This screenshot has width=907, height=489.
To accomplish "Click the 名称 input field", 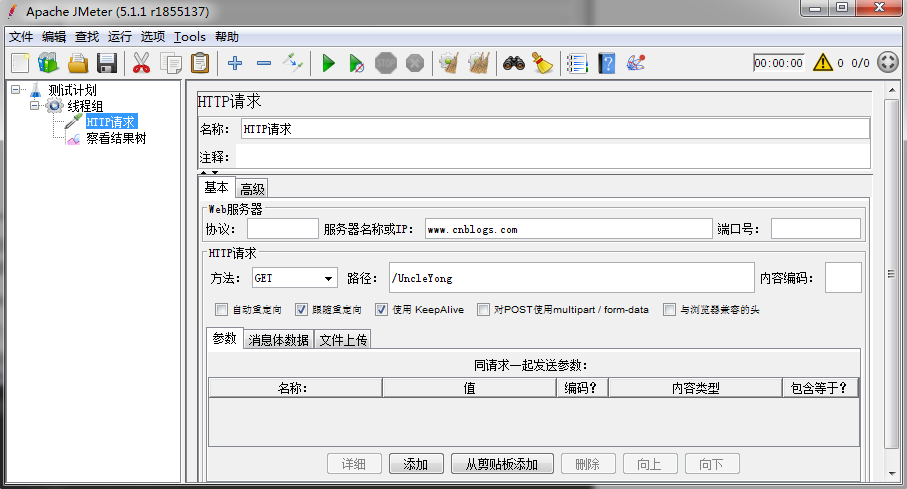I will [x=555, y=129].
